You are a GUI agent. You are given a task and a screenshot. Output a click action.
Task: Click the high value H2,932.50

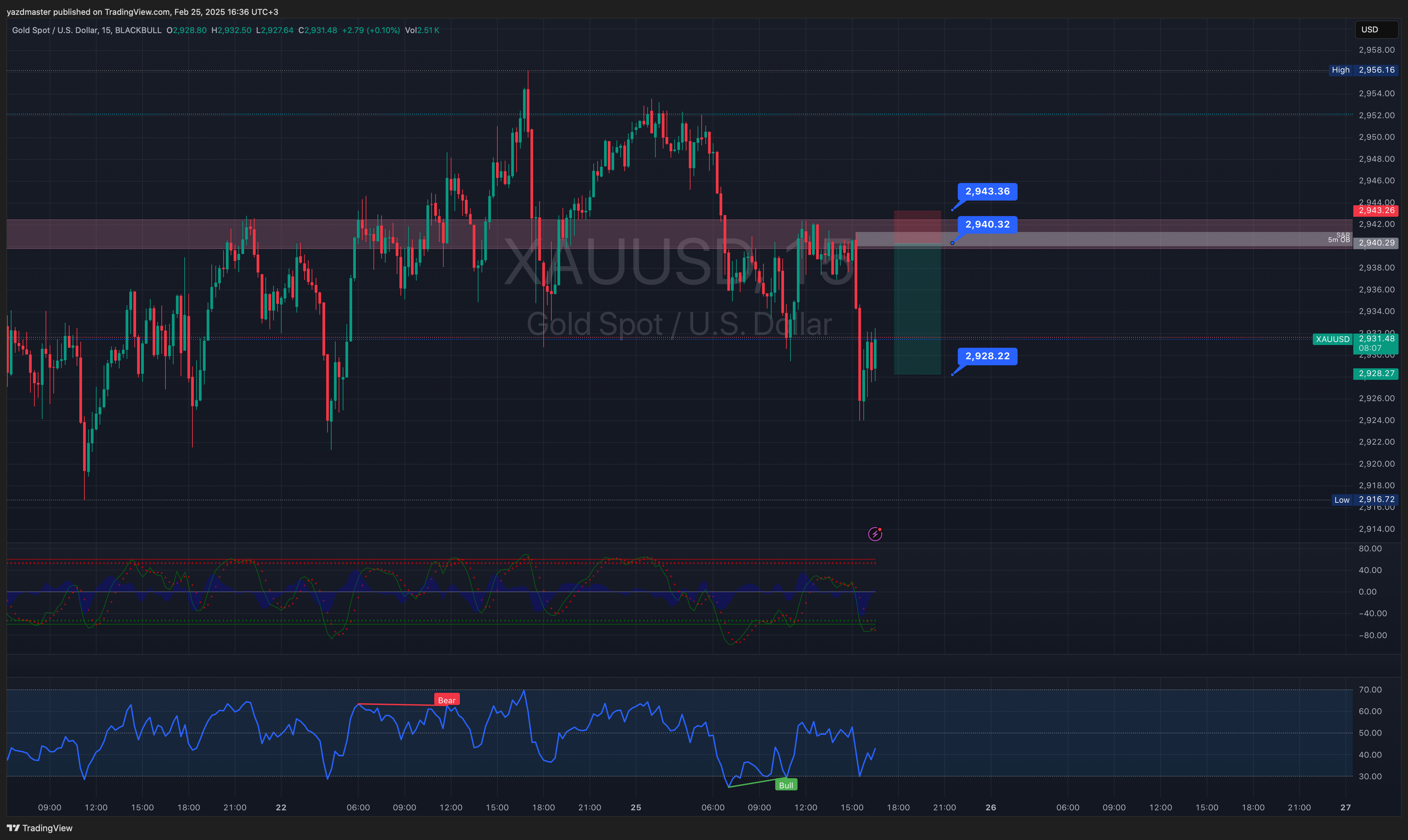click(x=232, y=30)
